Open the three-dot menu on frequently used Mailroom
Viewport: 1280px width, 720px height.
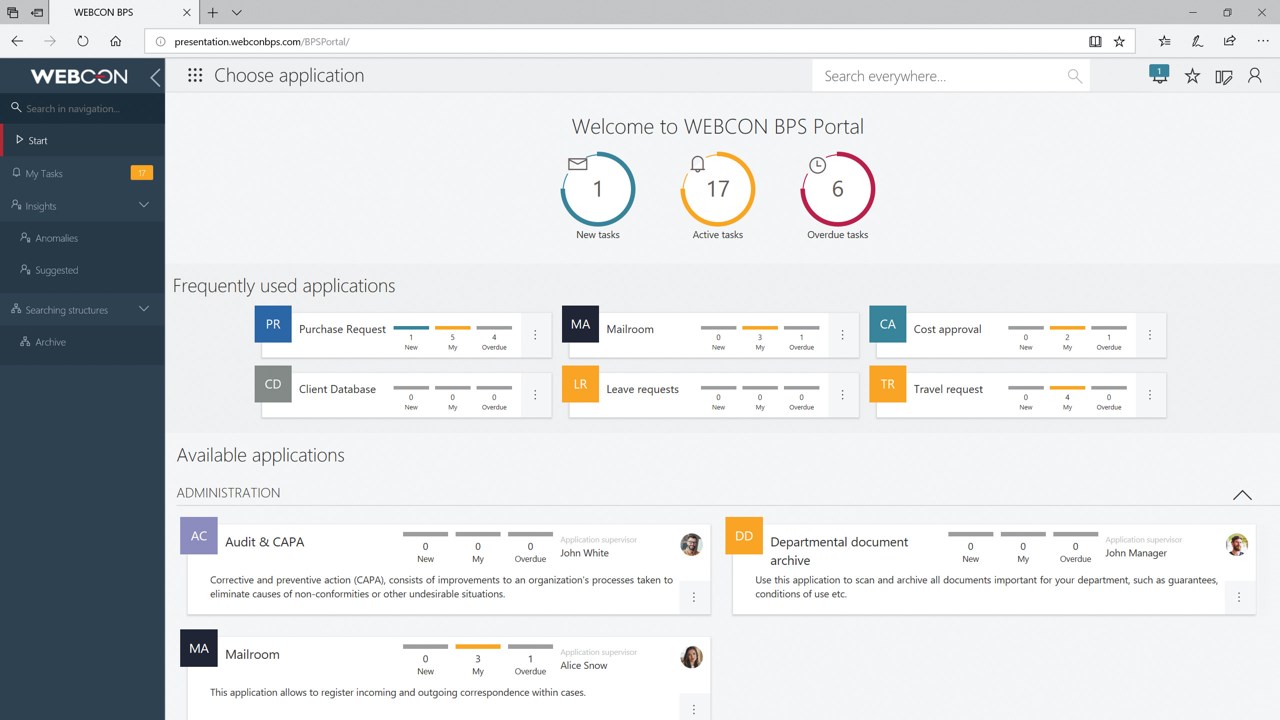click(842, 335)
